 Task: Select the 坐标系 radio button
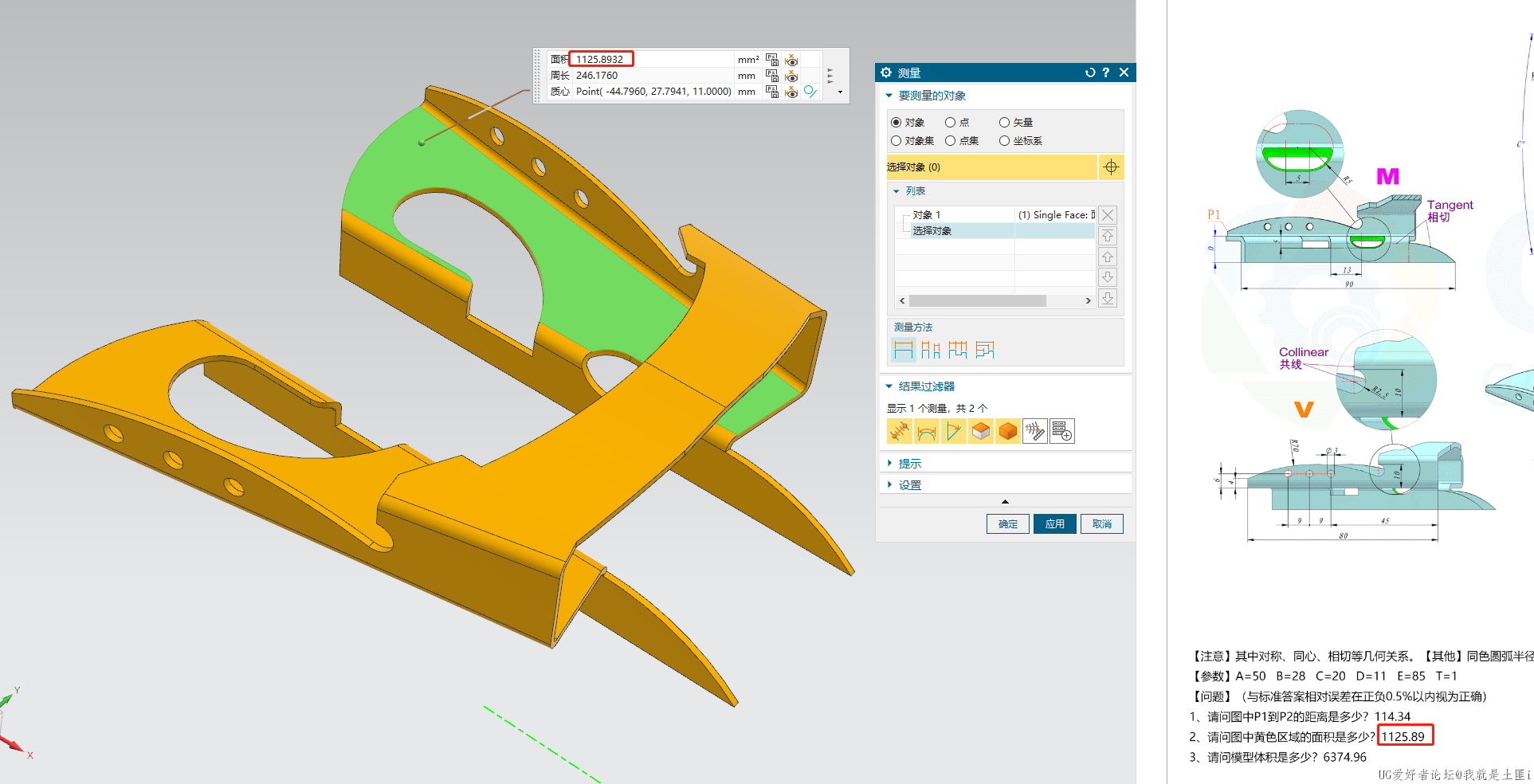[x=1005, y=141]
